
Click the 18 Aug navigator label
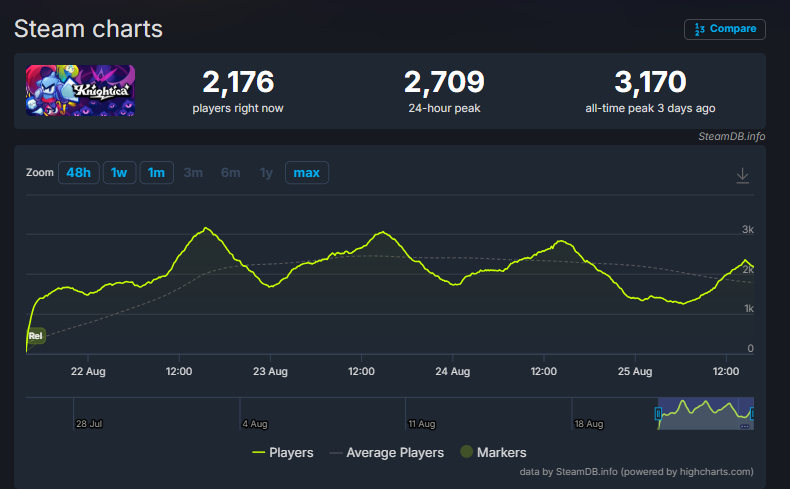tap(588, 424)
